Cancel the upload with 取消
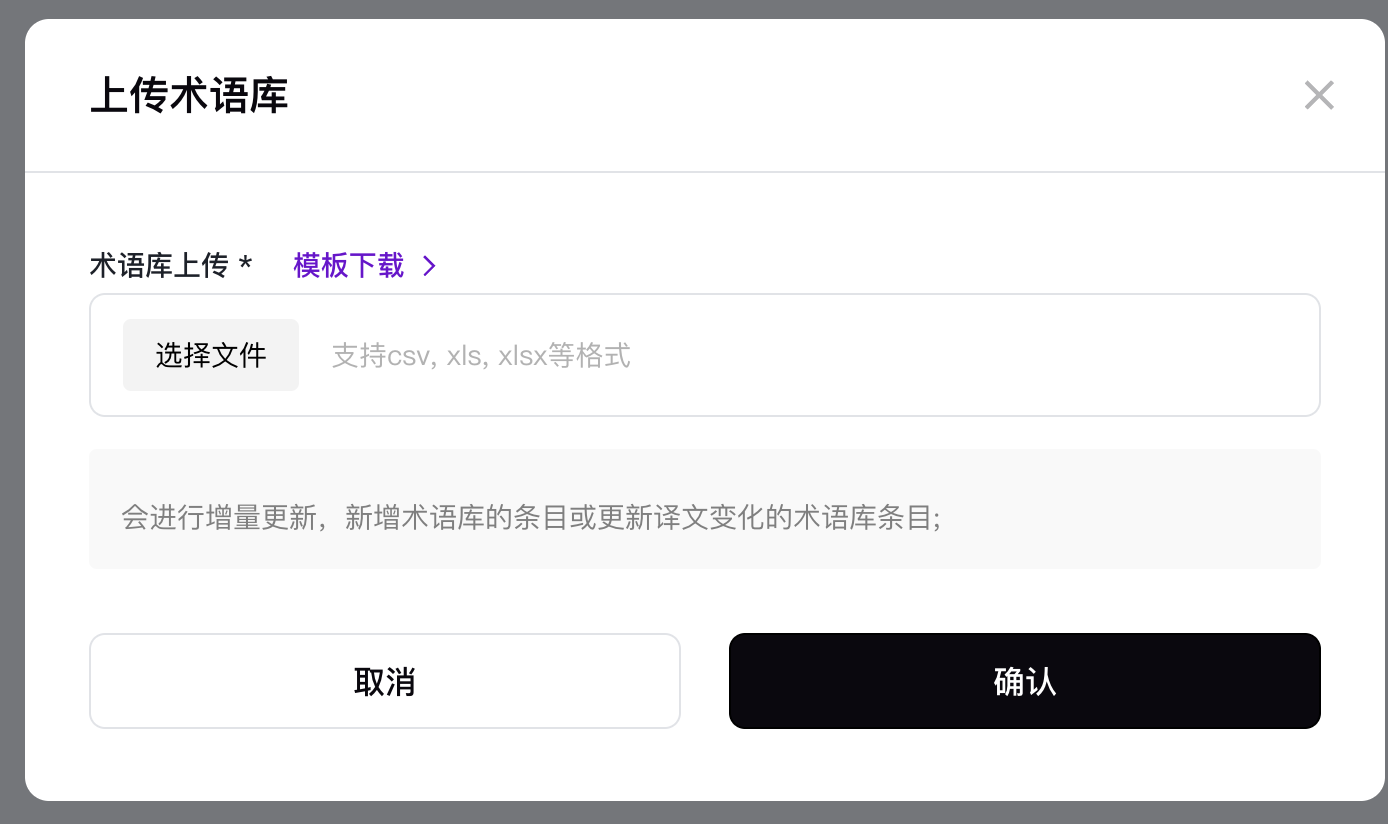Viewport: 1388px width, 824px height. pyautogui.click(x=384, y=681)
